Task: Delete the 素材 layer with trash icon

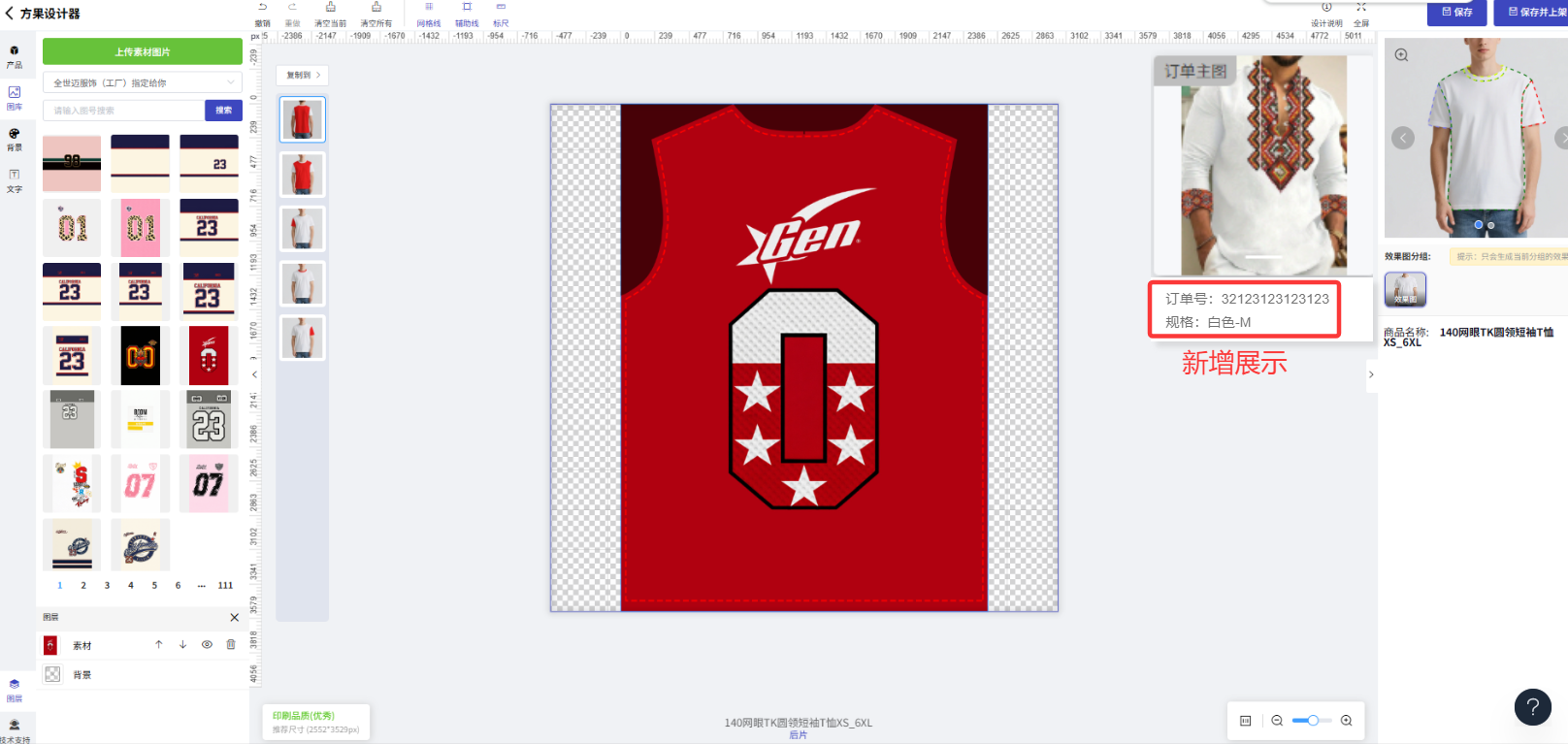Action: (x=231, y=644)
